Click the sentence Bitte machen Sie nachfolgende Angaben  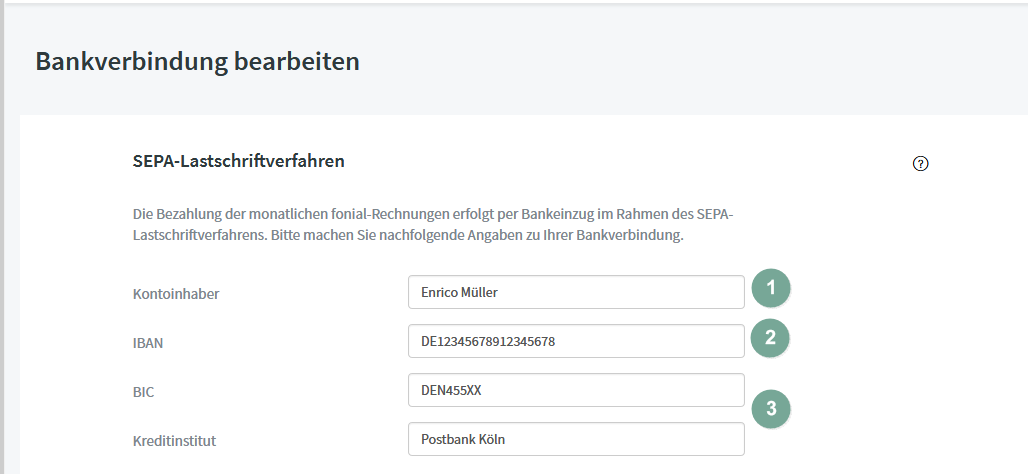pyautogui.click(x=477, y=235)
